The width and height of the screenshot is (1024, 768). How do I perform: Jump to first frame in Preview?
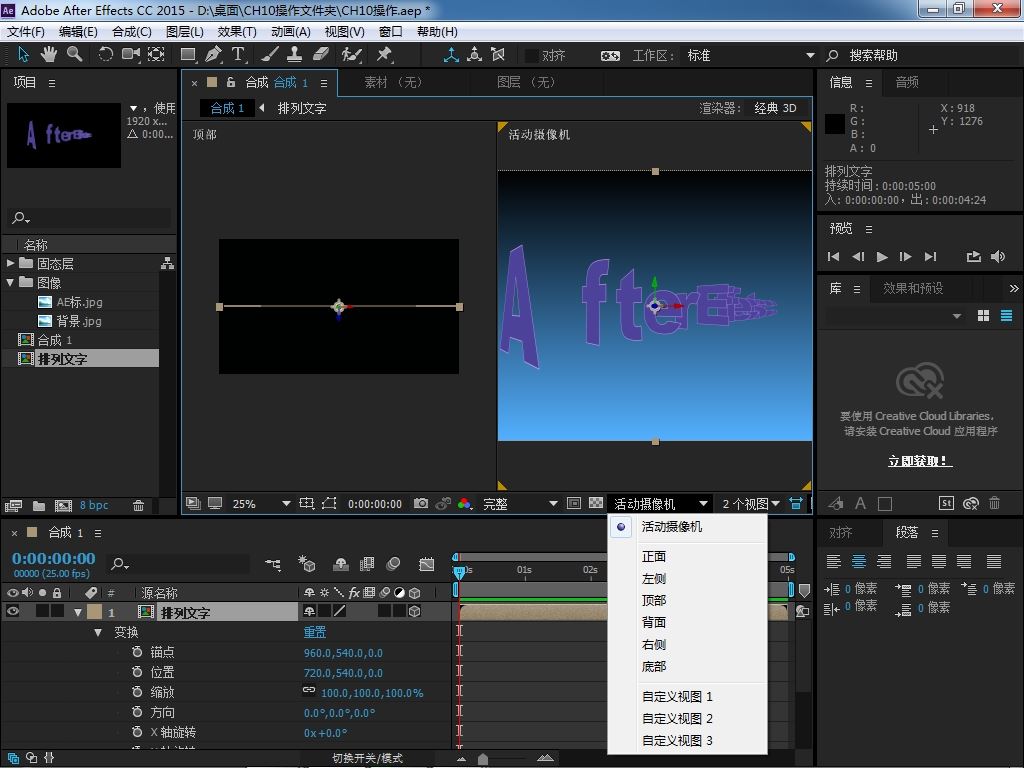[833, 257]
